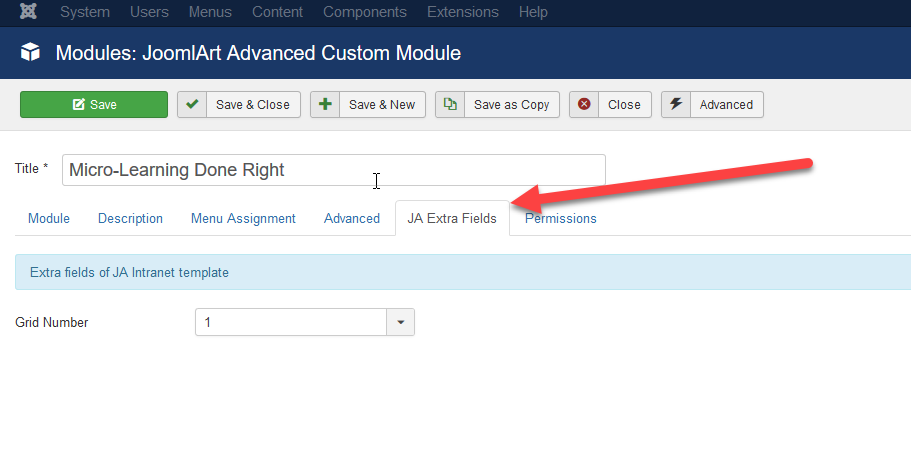Open the System menu
Image resolution: width=911 pixels, height=473 pixels.
pyautogui.click(x=85, y=12)
